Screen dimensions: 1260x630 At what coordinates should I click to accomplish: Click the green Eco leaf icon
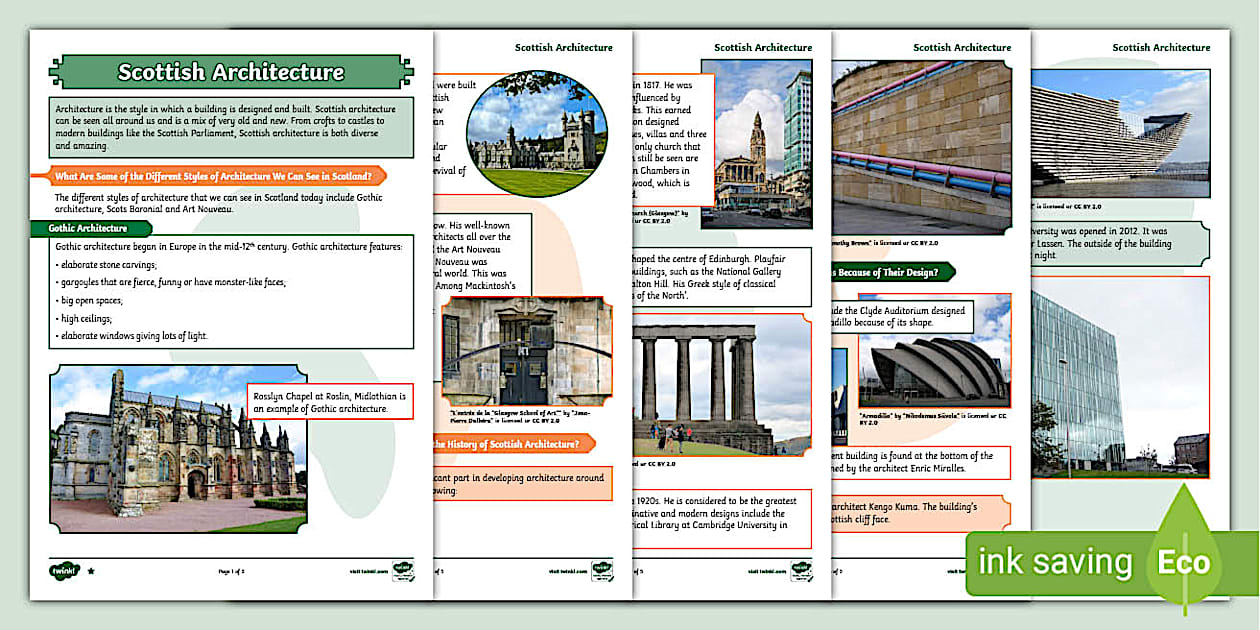coord(1185,561)
